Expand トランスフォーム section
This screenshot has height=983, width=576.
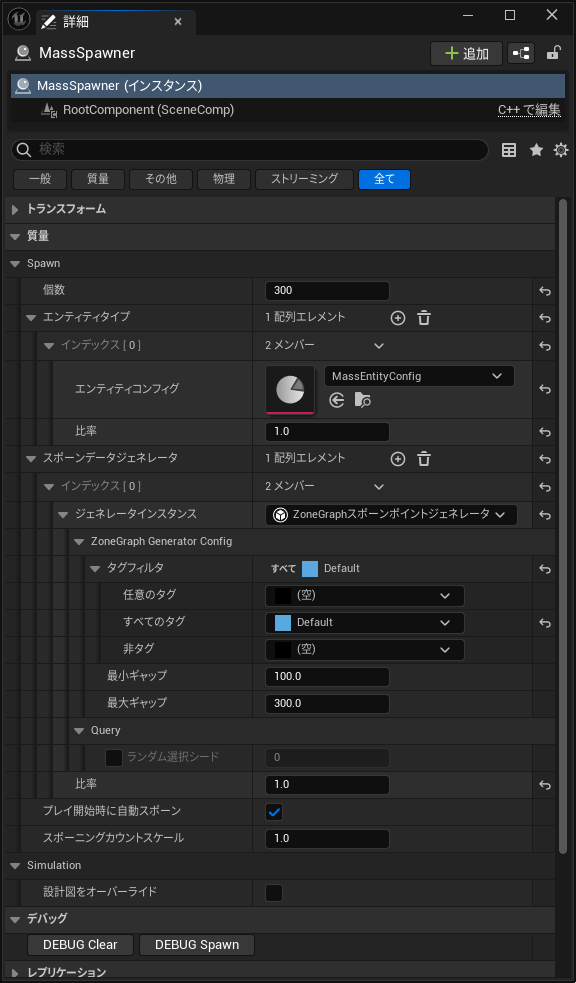[x=15, y=210]
